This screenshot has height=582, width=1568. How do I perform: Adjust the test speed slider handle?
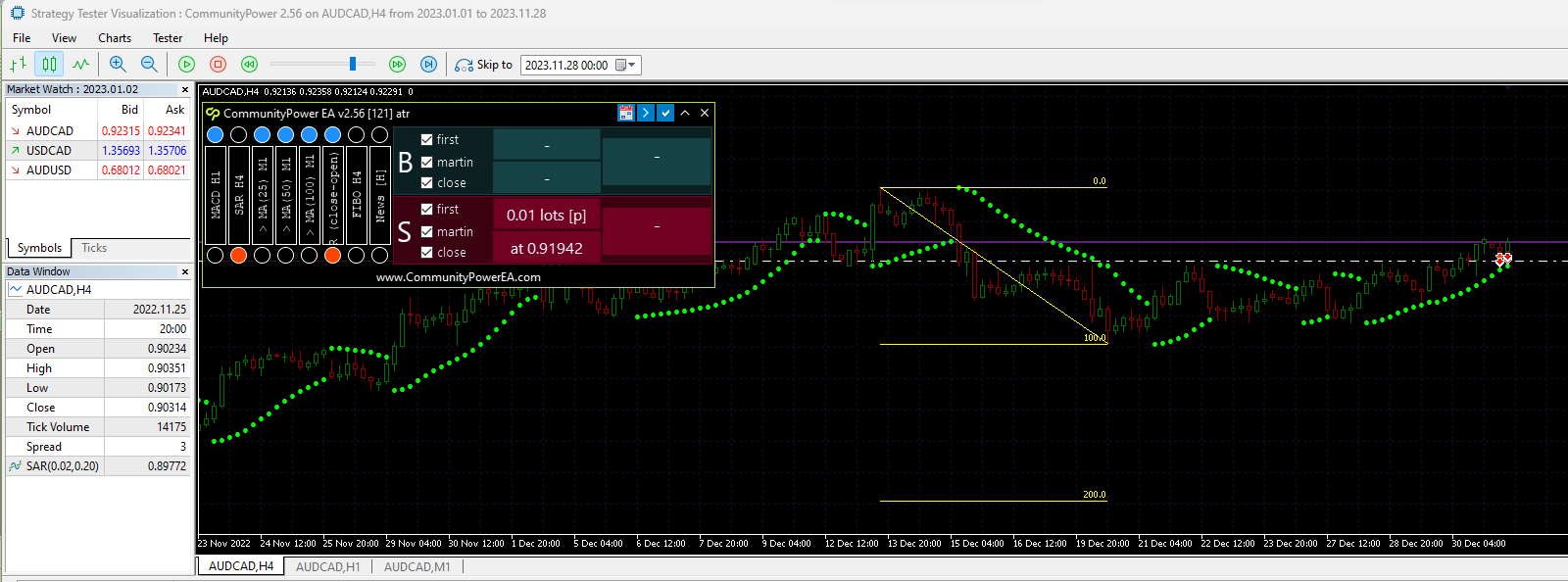353,64
